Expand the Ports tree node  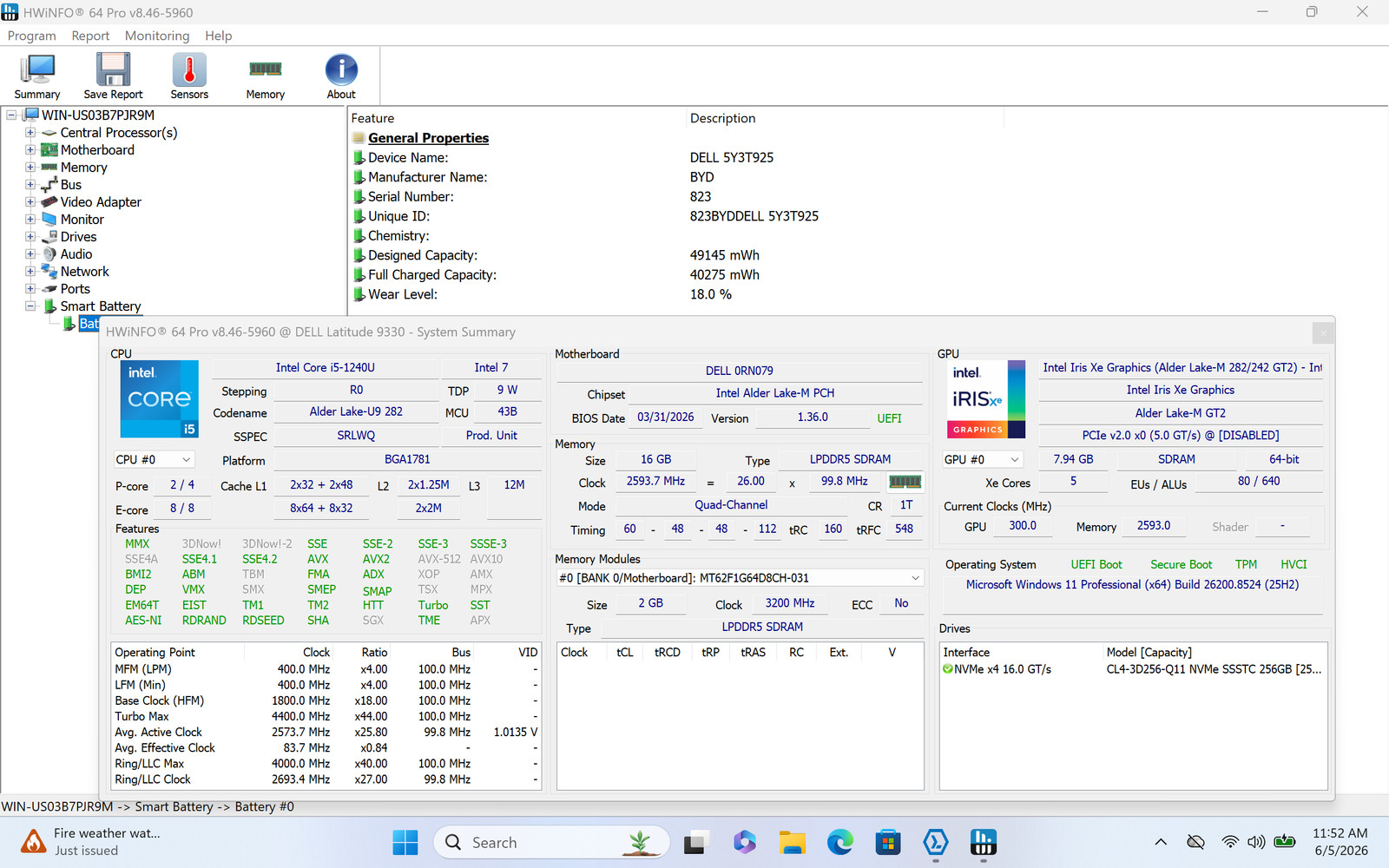(x=30, y=289)
